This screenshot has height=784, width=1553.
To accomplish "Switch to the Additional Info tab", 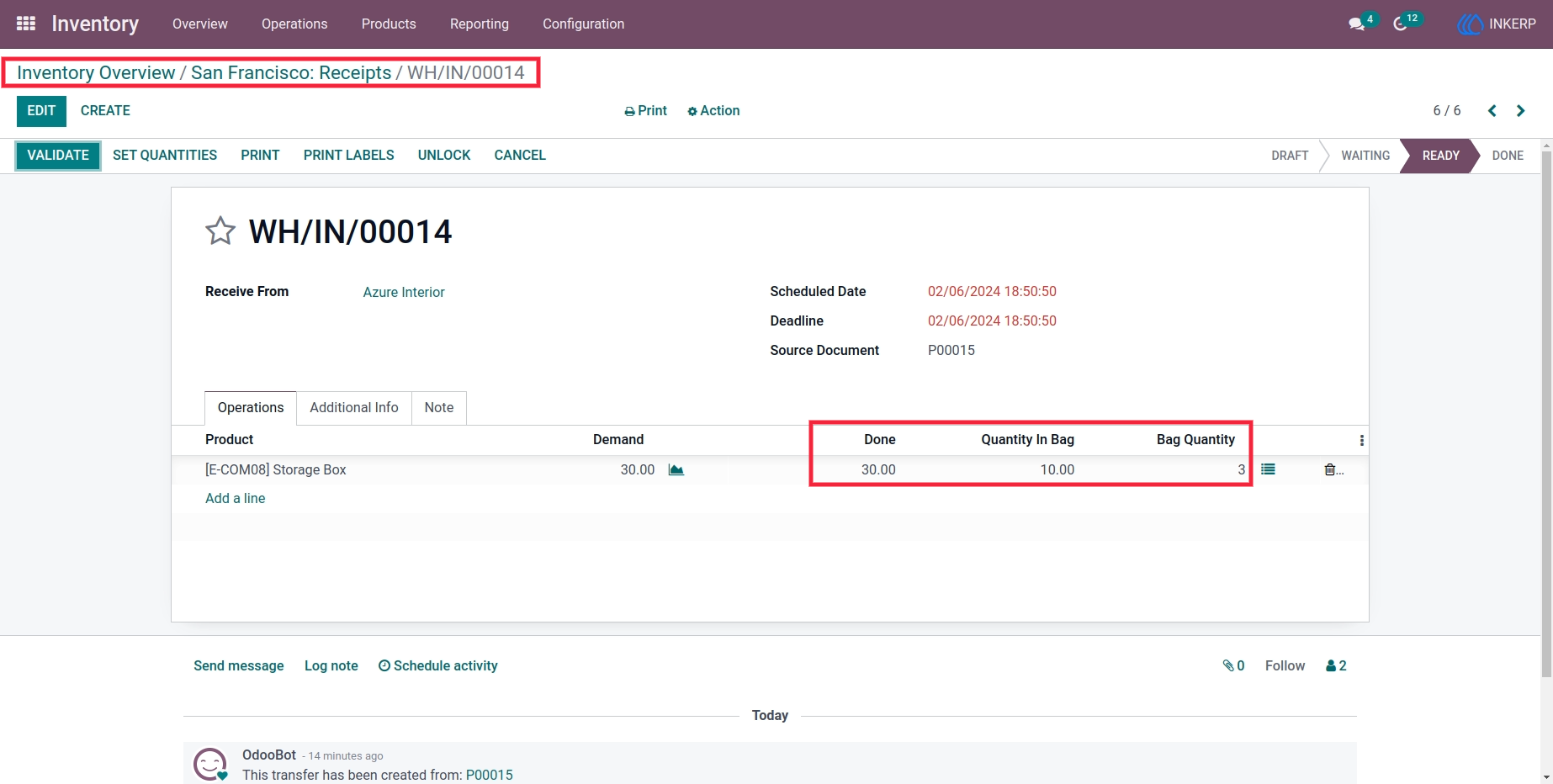I will click(x=354, y=407).
